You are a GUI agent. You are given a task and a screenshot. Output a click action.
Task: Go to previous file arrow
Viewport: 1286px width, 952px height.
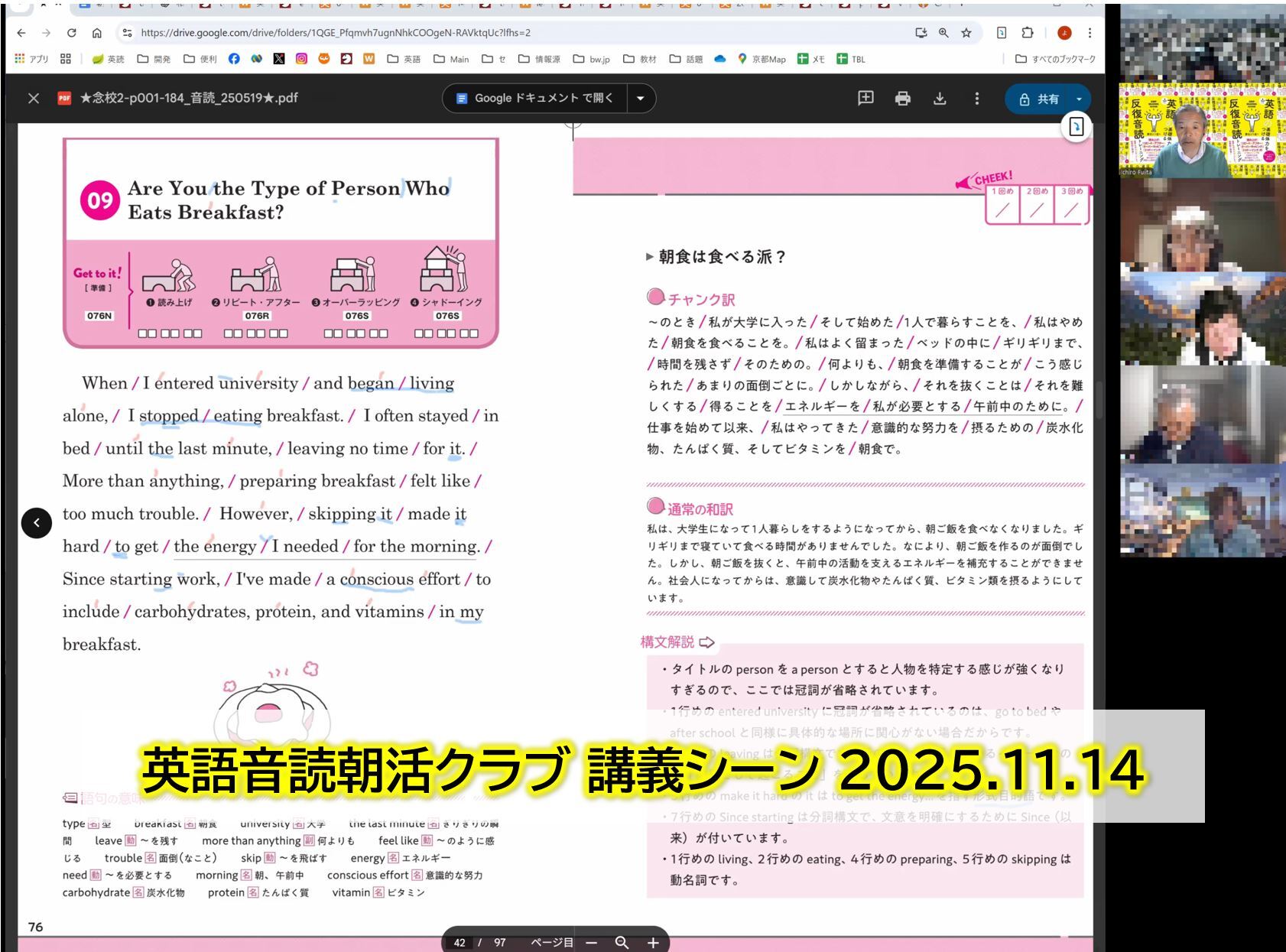(x=37, y=523)
